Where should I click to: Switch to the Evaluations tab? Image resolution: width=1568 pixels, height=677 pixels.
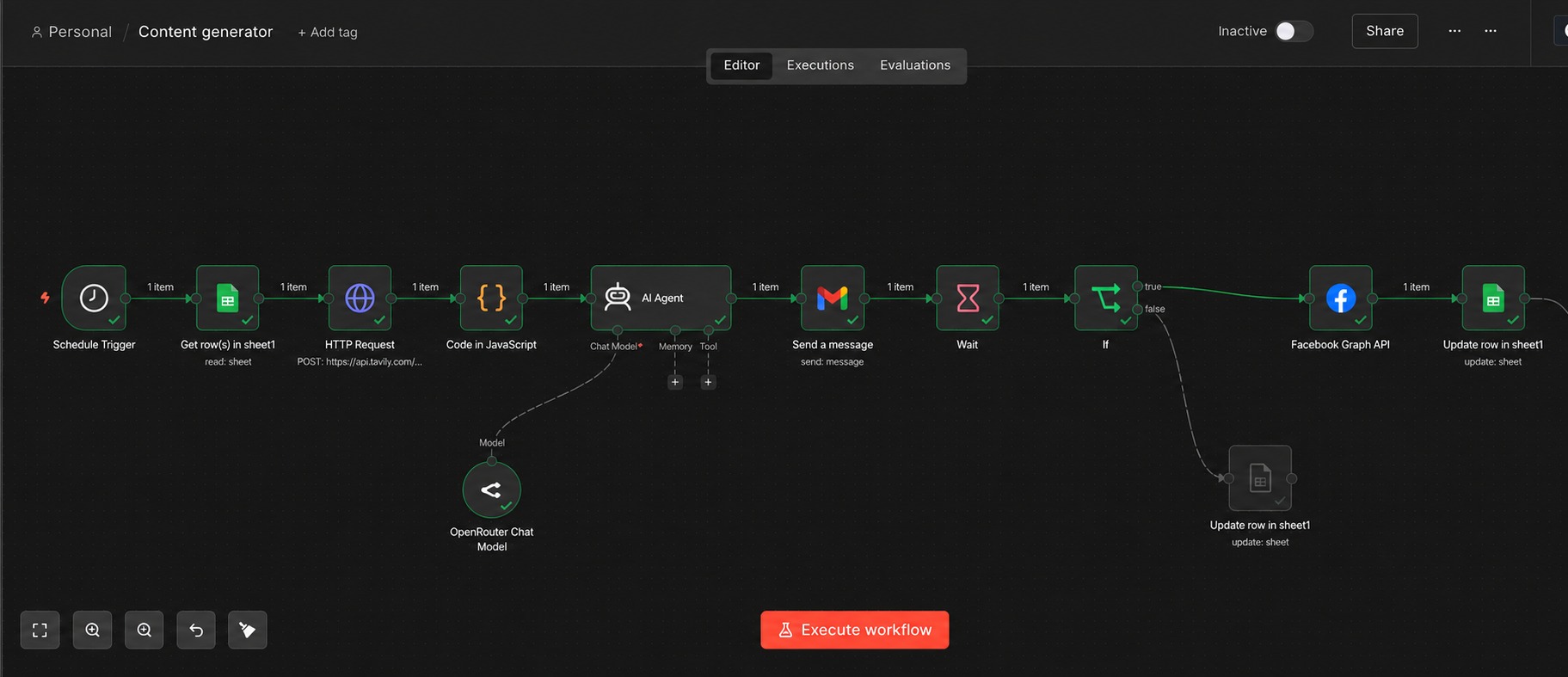(915, 65)
